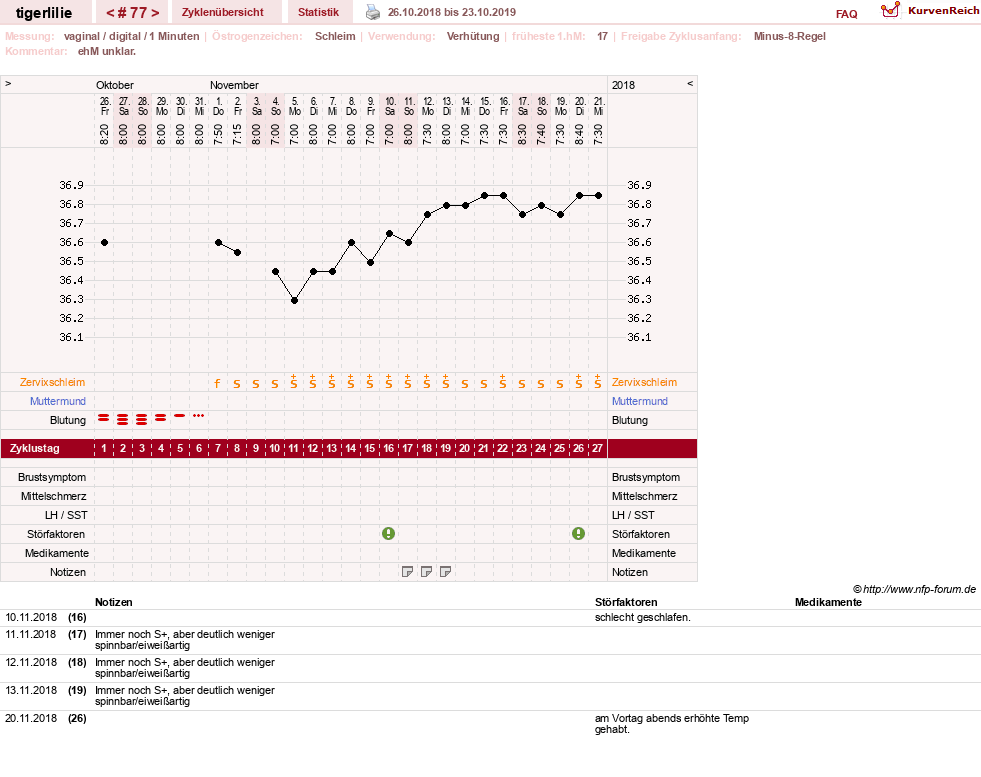
Task: Click the 10. Sa date header
Action: pos(390,106)
